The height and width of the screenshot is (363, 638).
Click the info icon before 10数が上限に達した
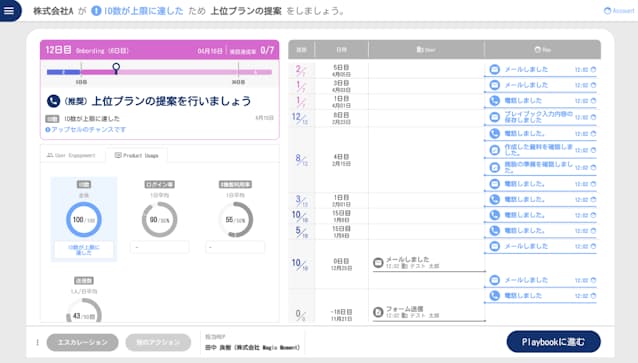pos(96,11)
